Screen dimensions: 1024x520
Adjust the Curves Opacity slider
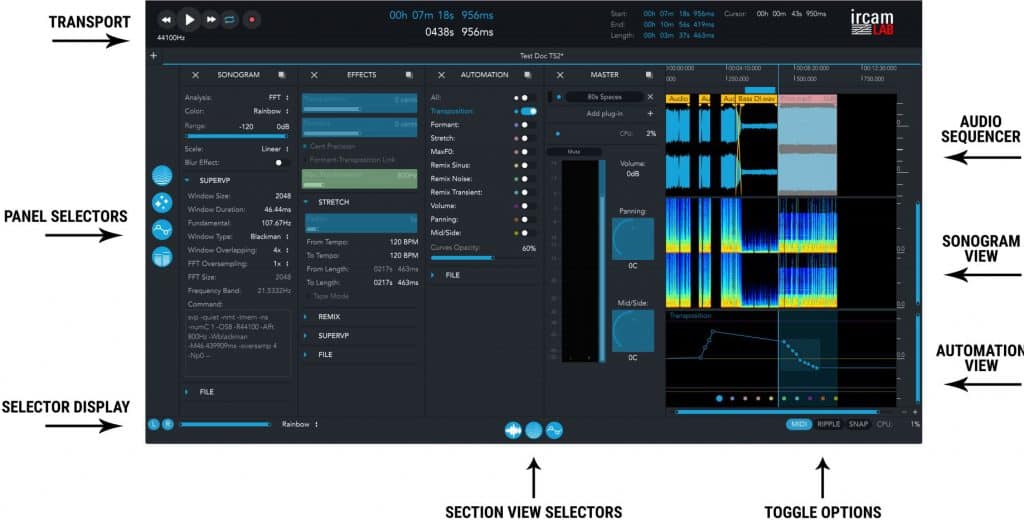tap(483, 258)
